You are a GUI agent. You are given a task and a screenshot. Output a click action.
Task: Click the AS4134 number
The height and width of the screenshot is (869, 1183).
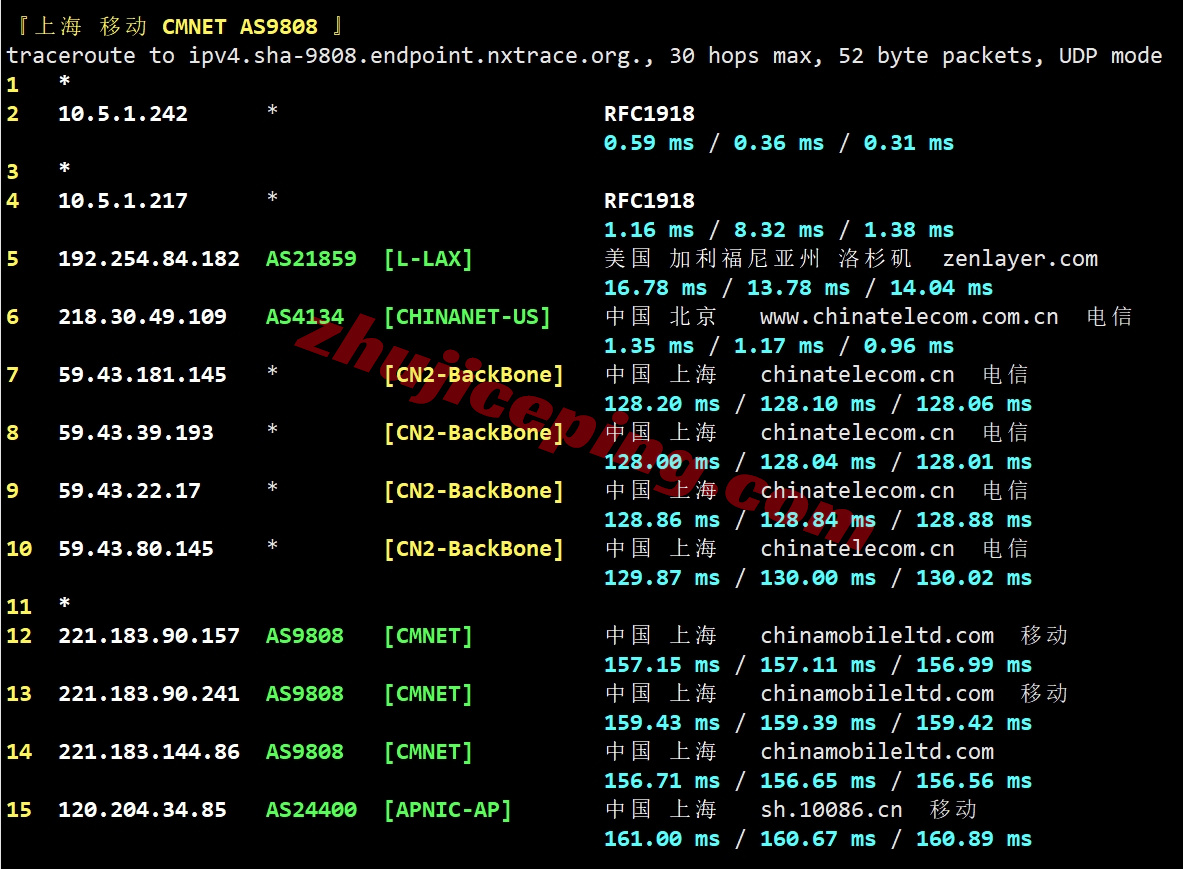[305, 317]
